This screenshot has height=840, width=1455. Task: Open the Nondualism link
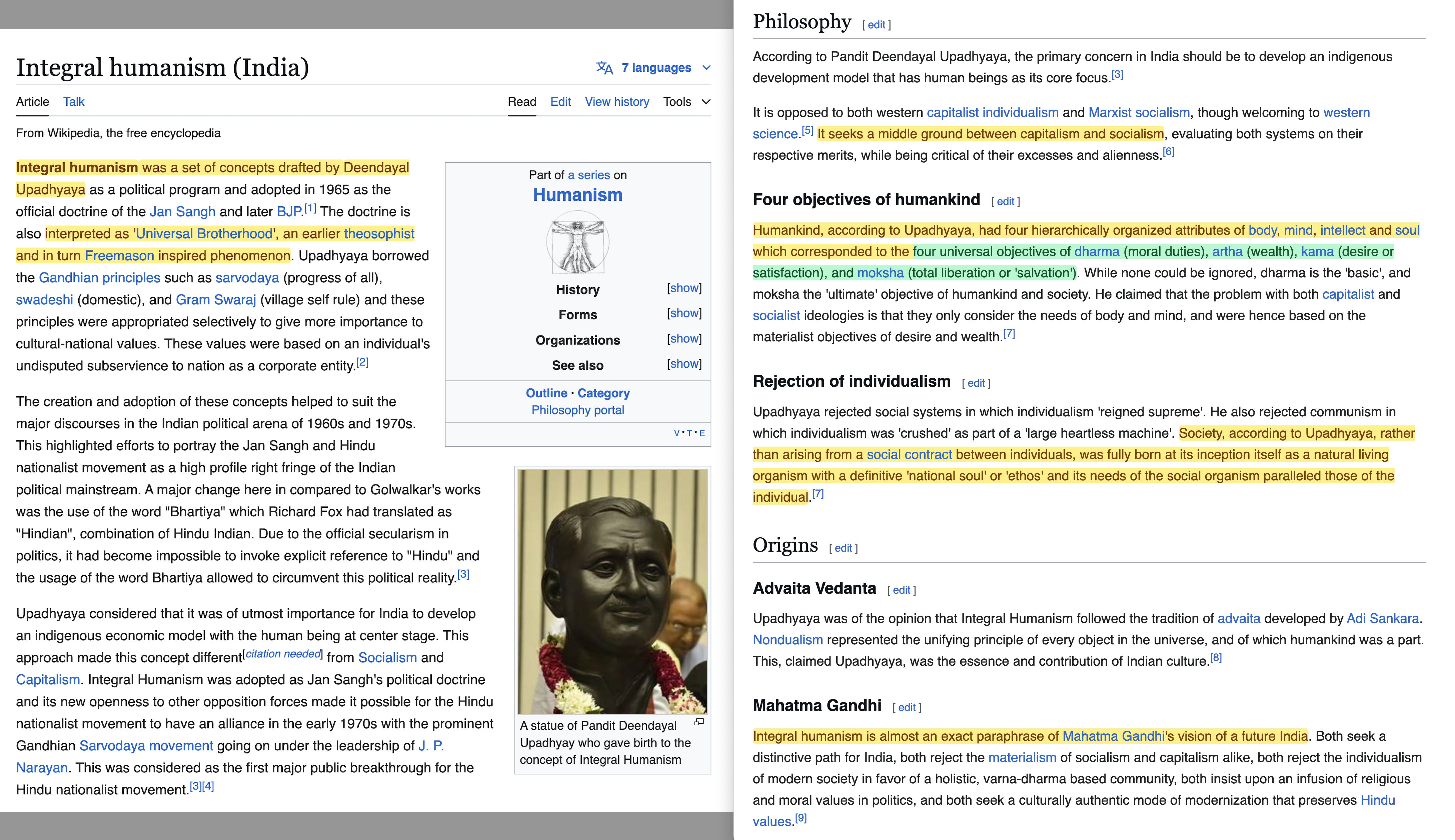tap(788, 640)
